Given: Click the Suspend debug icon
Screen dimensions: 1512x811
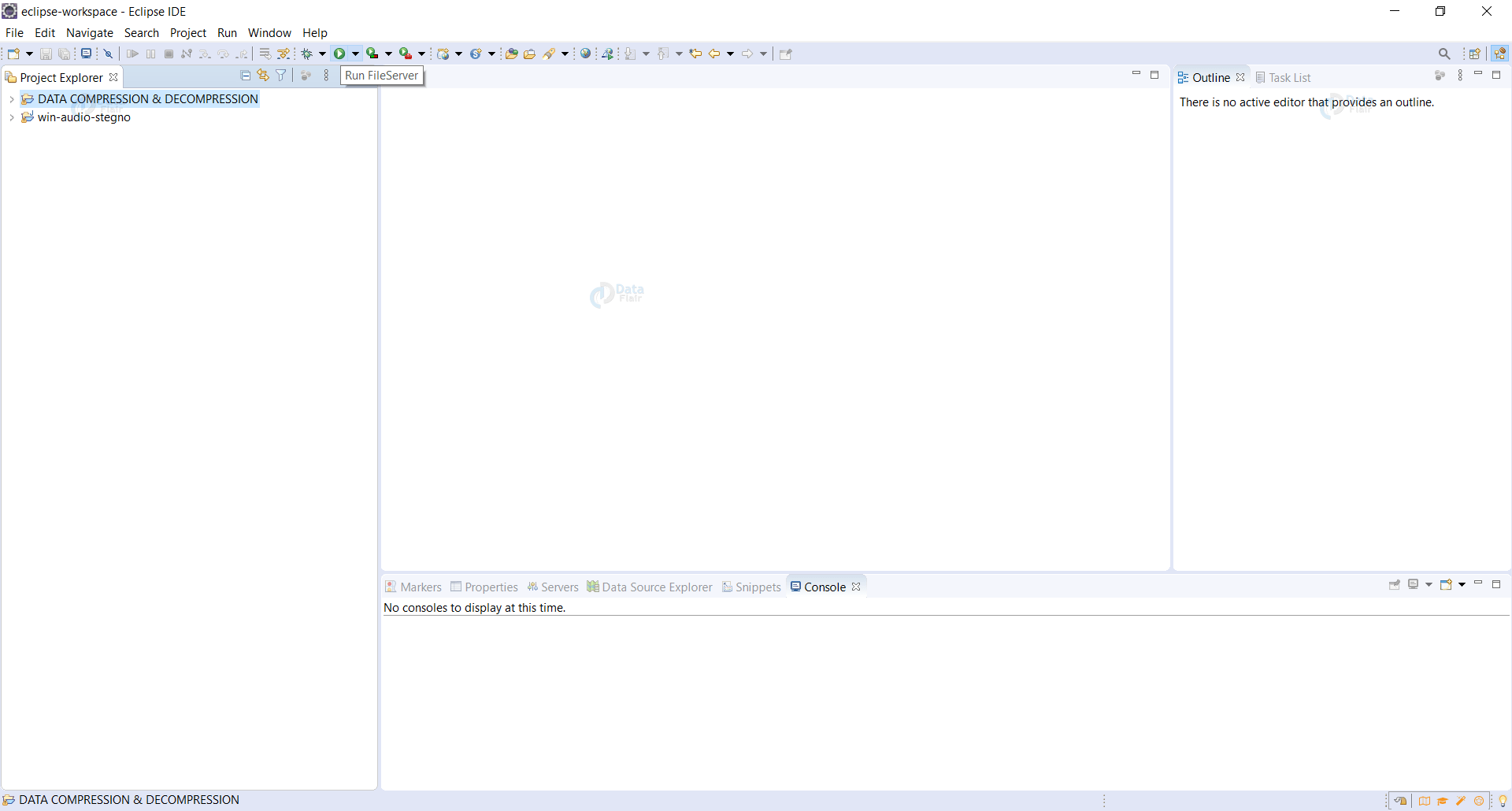Looking at the screenshot, I should coord(150,54).
